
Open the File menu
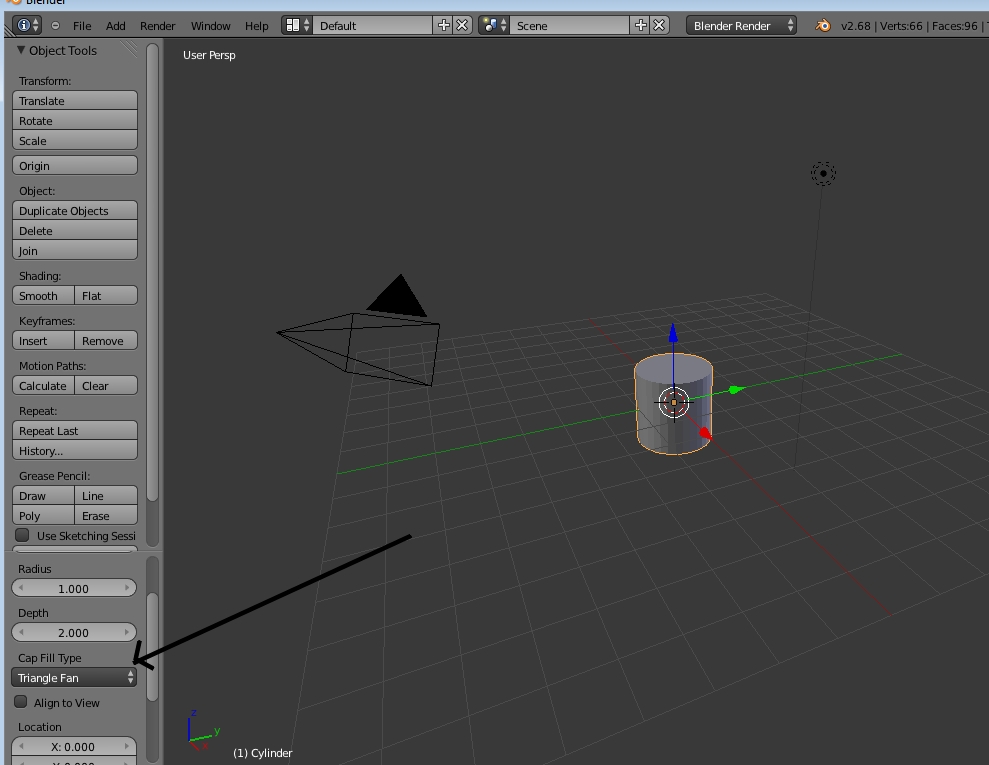(82, 26)
